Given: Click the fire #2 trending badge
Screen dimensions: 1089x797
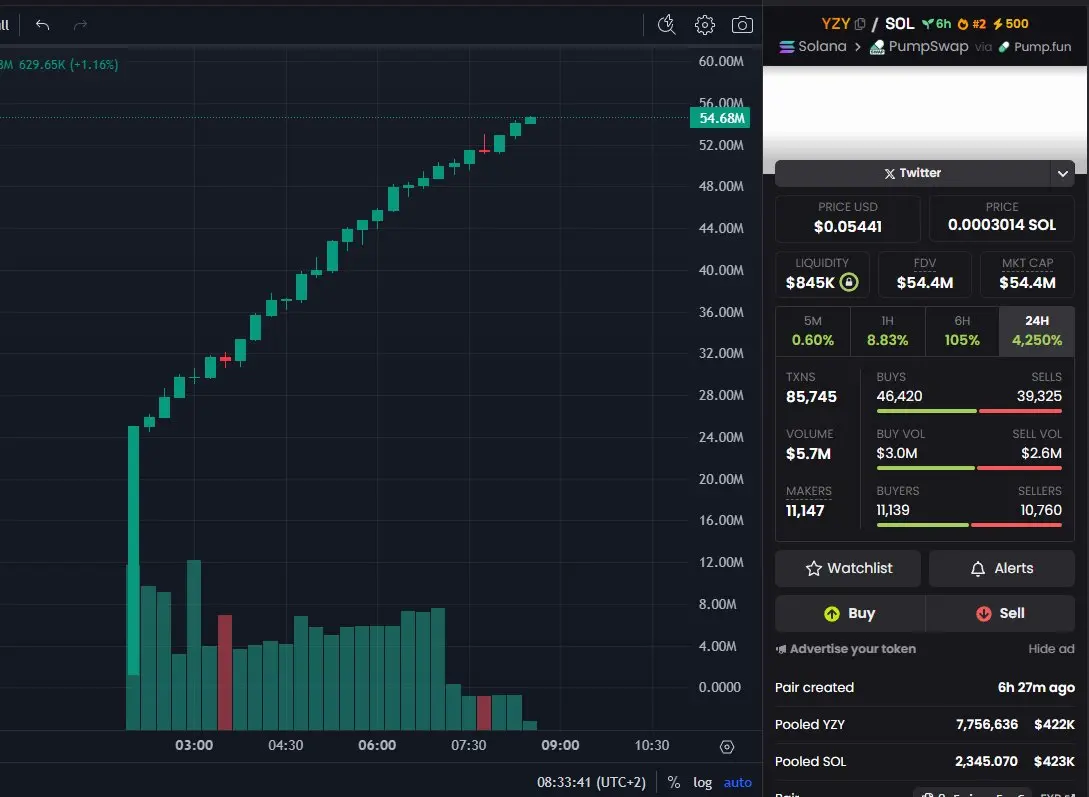Looking at the screenshot, I should [x=972, y=24].
